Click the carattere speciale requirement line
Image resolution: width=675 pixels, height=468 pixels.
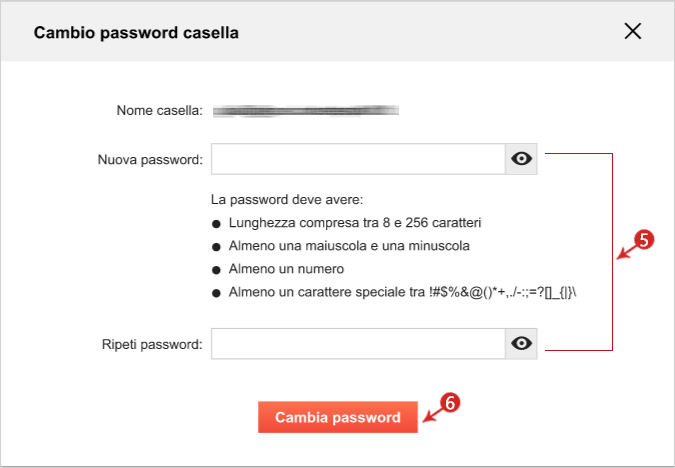pos(403,292)
